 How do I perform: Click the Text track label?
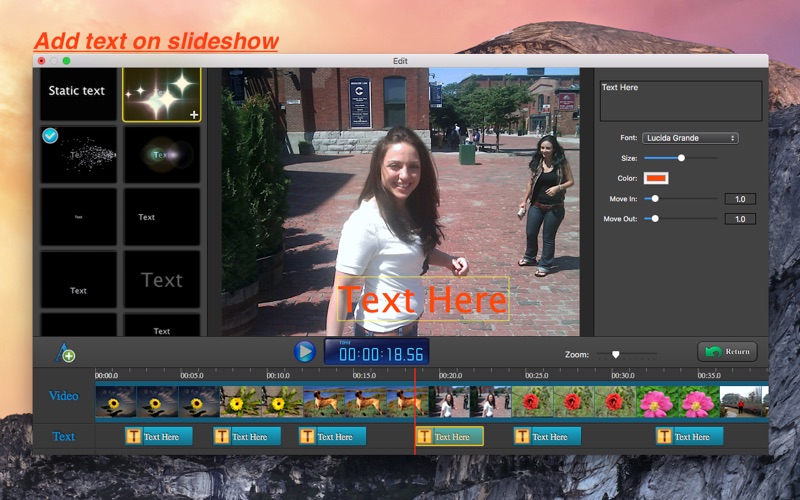pos(64,436)
